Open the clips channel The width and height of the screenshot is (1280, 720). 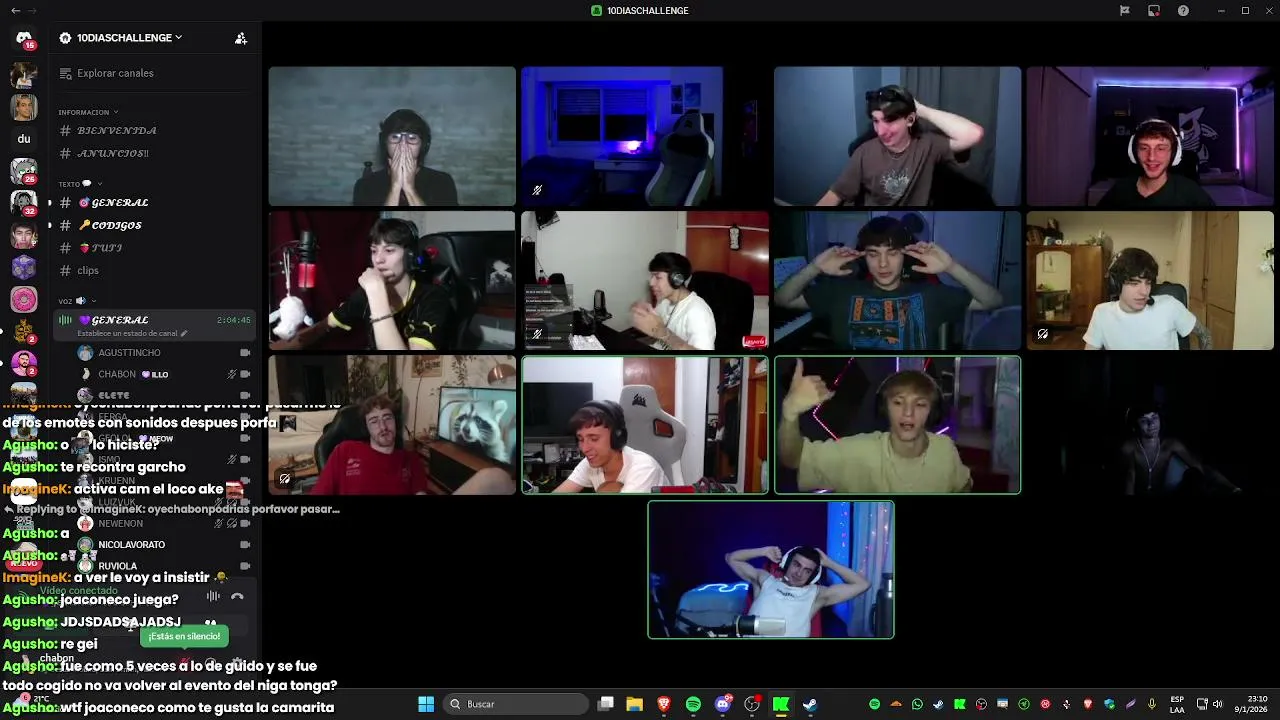(x=154, y=271)
